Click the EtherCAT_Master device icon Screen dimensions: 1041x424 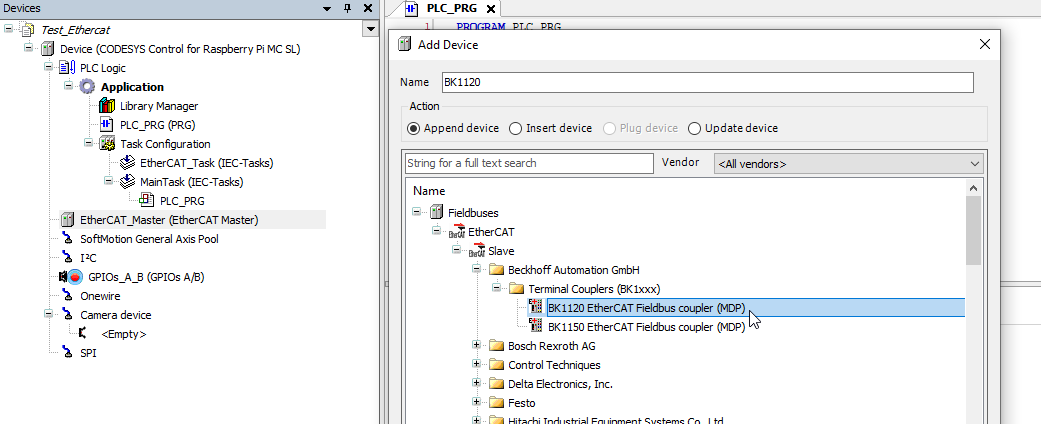coord(68,220)
